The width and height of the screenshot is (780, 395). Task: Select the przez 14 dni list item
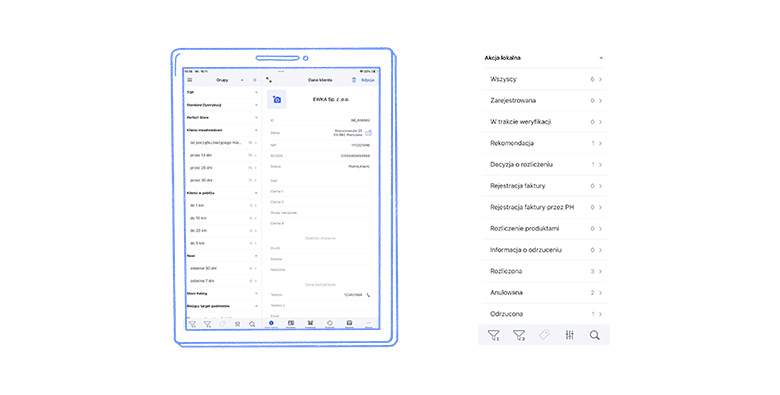[x=222, y=155]
